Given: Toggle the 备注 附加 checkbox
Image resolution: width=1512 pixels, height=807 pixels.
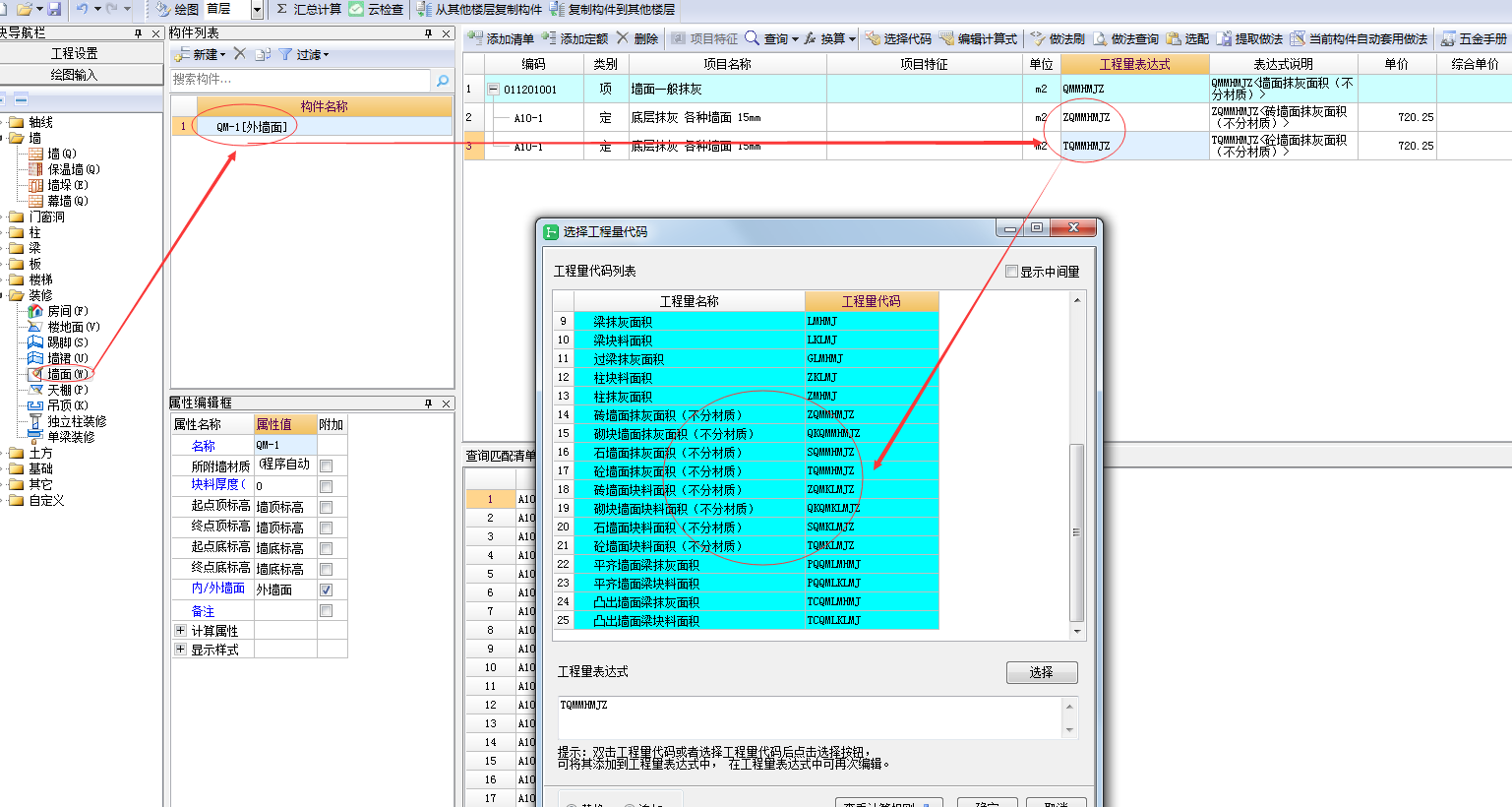Looking at the screenshot, I should click(327, 611).
